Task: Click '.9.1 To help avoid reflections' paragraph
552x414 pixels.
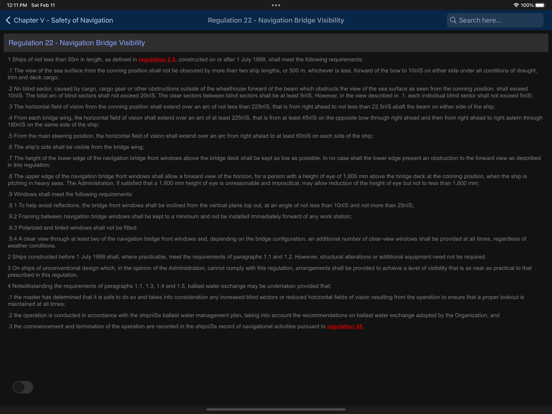Action: tap(211, 205)
